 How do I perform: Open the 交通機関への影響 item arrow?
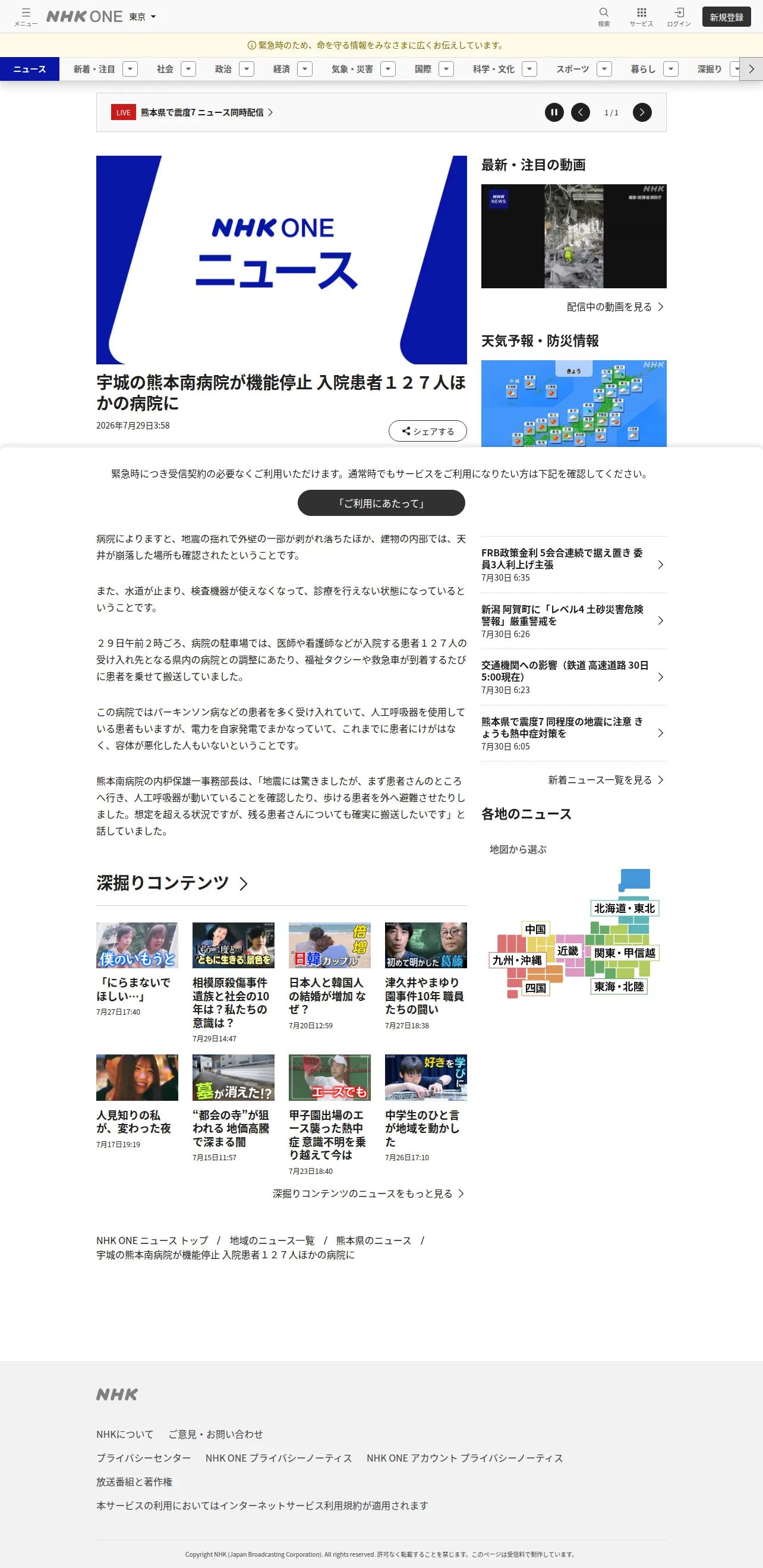coord(661,677)
